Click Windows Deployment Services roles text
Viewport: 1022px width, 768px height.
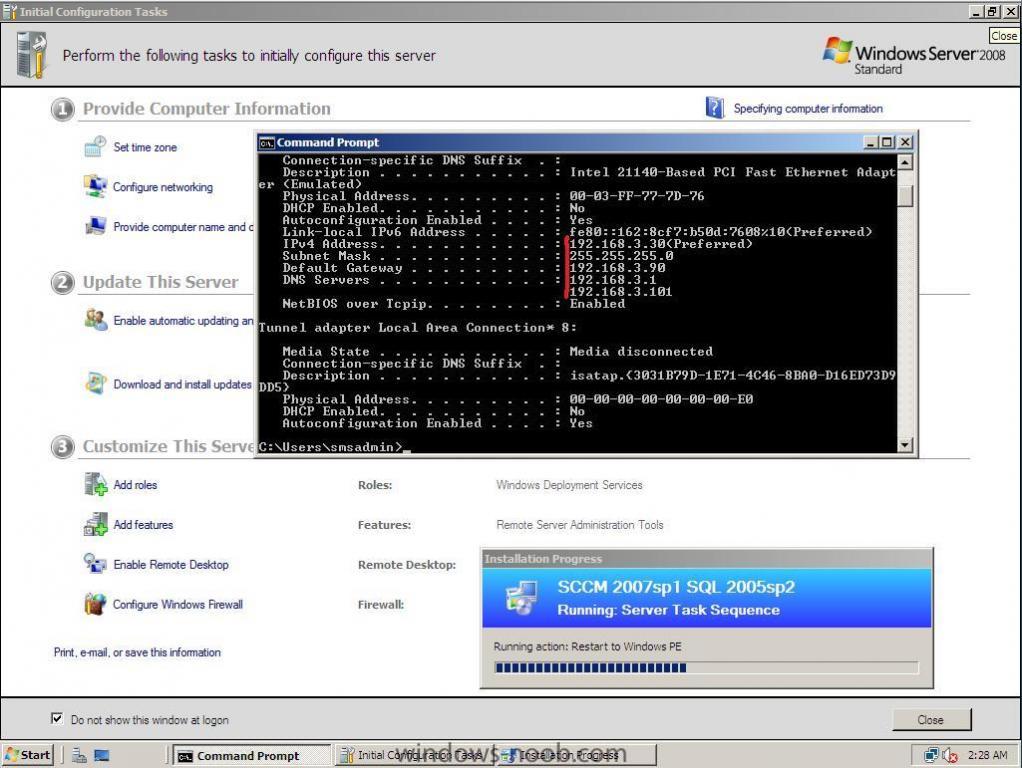[x=569, y=485]
